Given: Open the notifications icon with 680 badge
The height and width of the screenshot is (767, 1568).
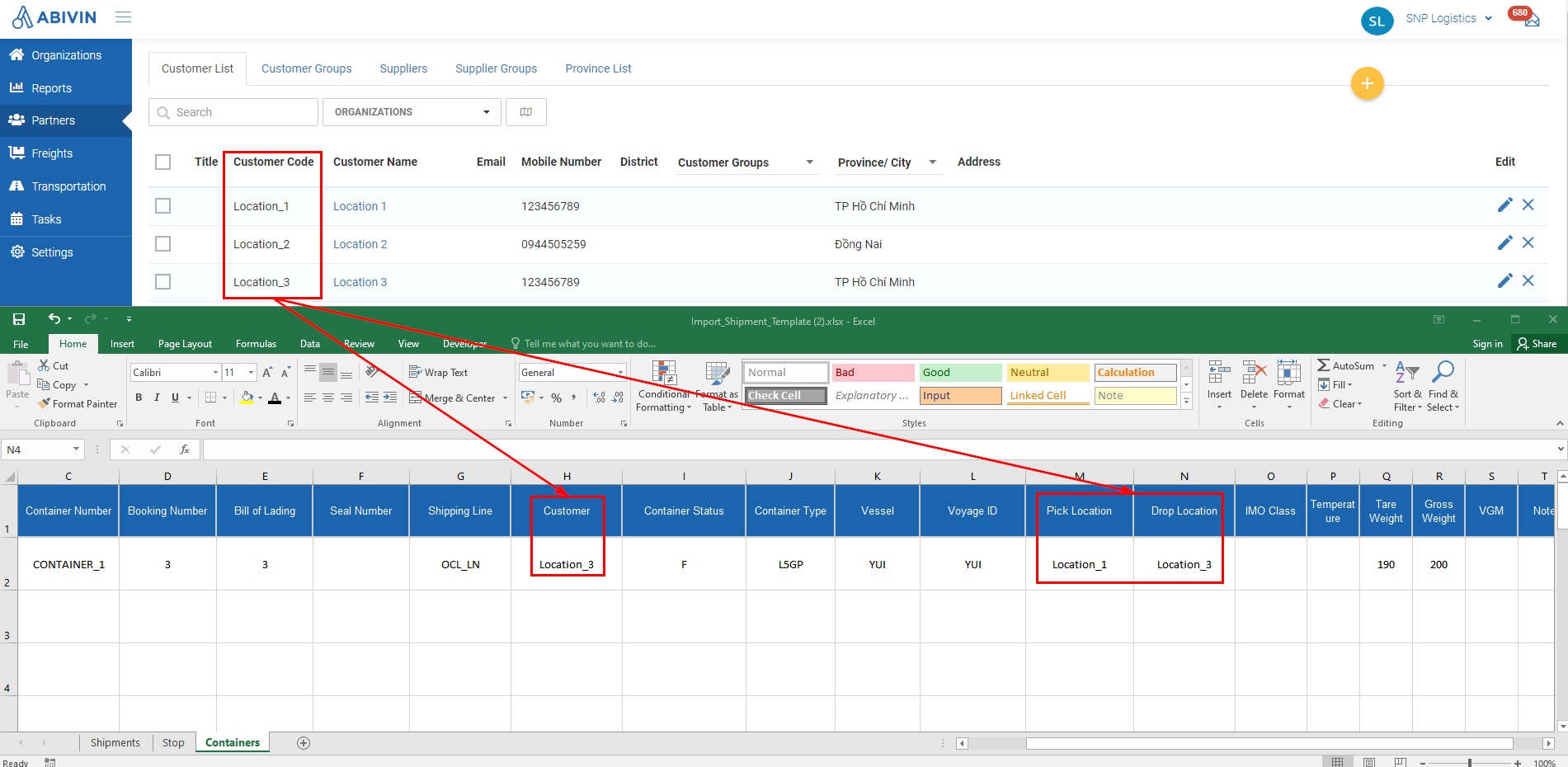Looking at the screenshot, I should 1531,20.
